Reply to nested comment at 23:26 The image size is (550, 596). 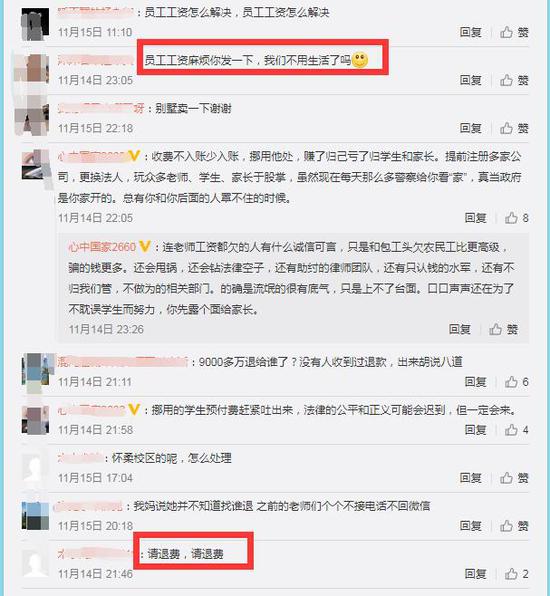point(460,329)
